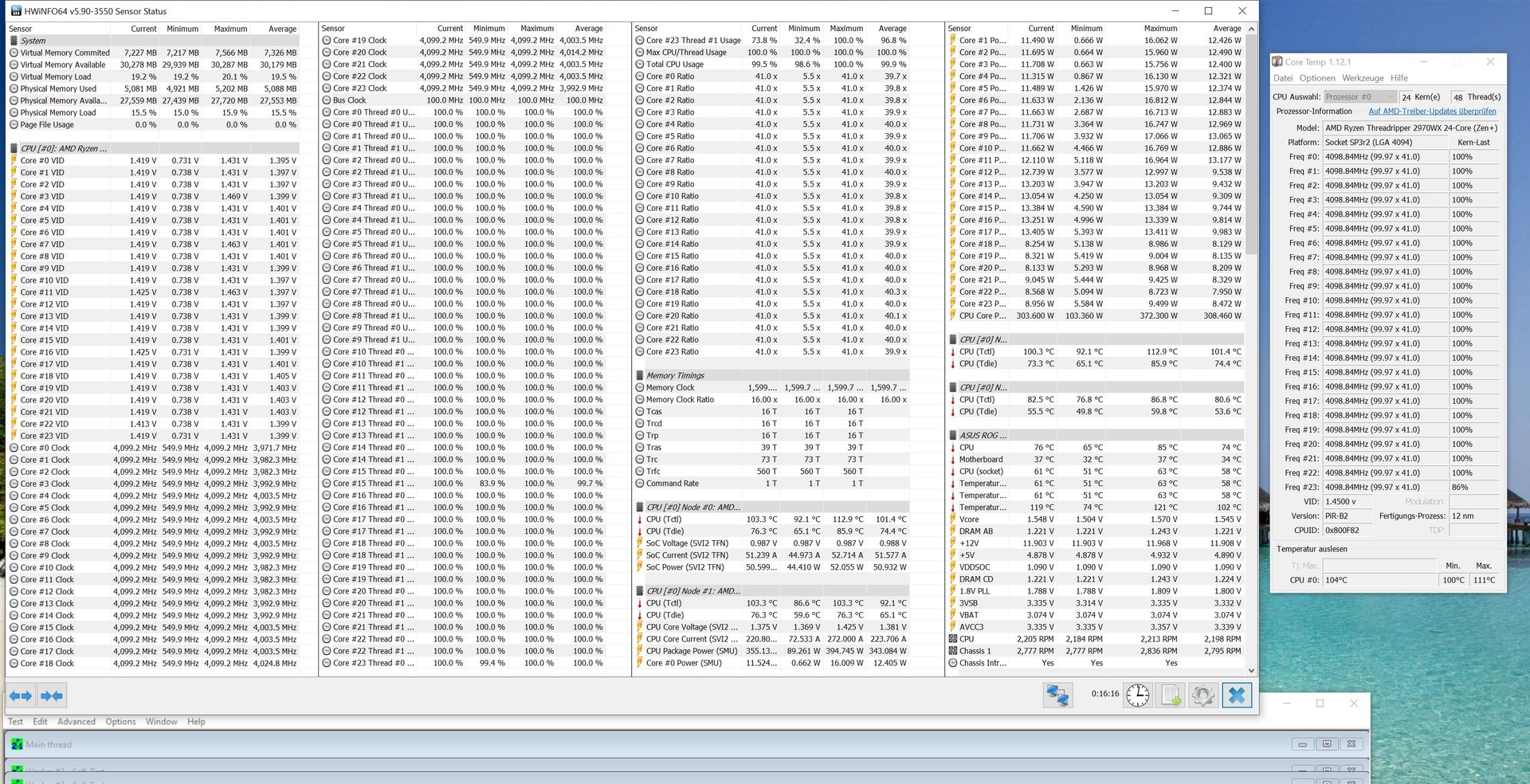Image resolution: width=1530 pixels, height=784 pixels.
Task: Select the 1.8V PLL row
Action: click(x=1096, y=591)
